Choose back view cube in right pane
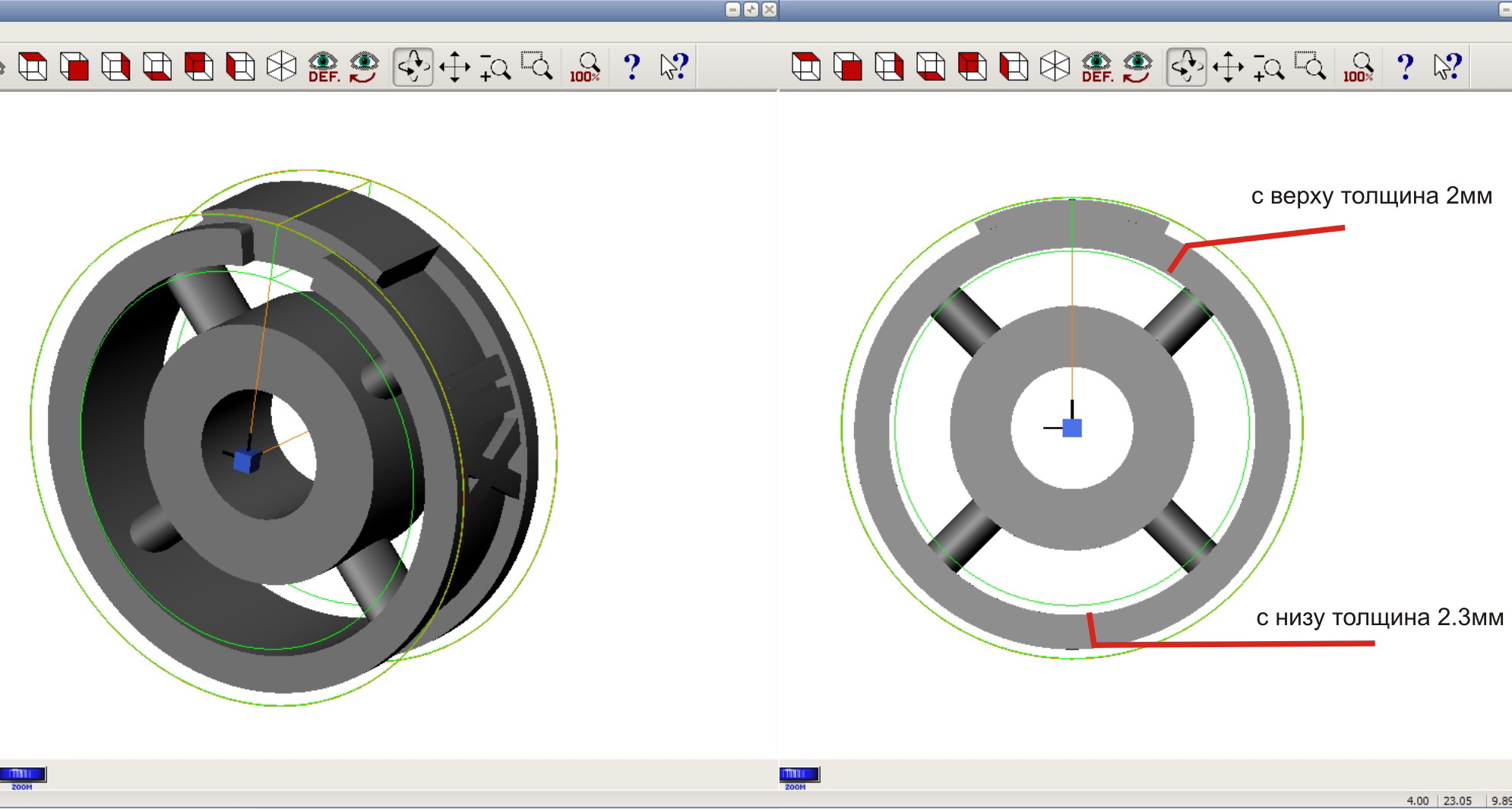This screenshot has width=1512, height=809. coord(973,67)
